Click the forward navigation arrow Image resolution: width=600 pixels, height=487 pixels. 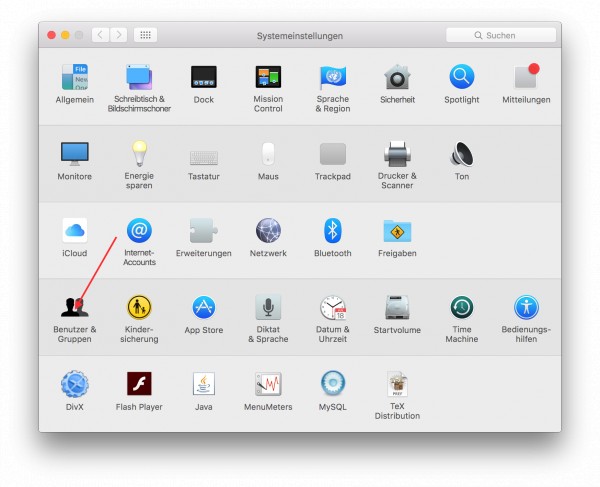click(119, 35)
